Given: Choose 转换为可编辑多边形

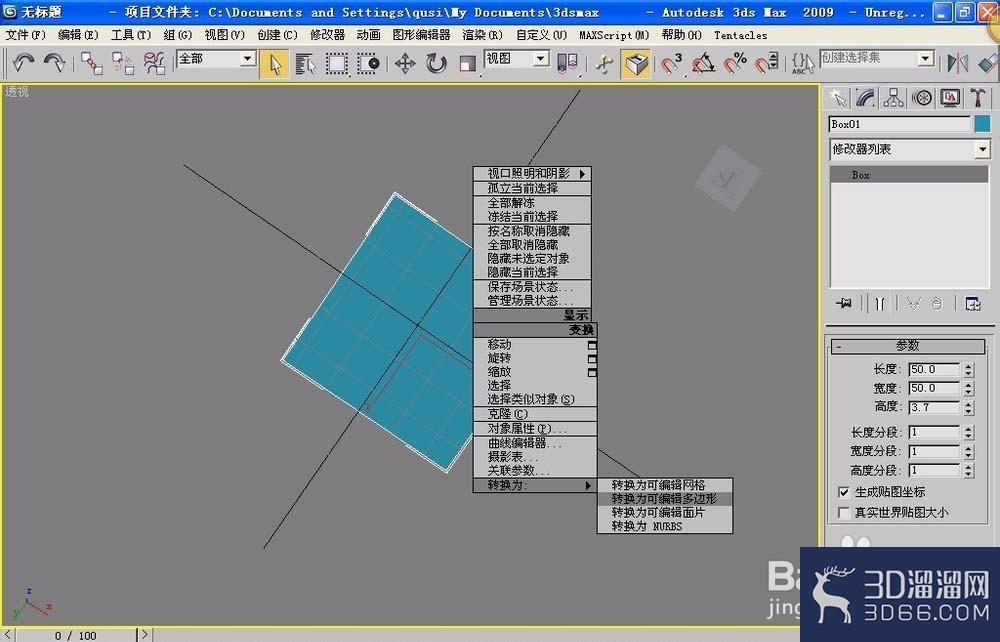Looking at the screenshot, I should tap(665, 499).
